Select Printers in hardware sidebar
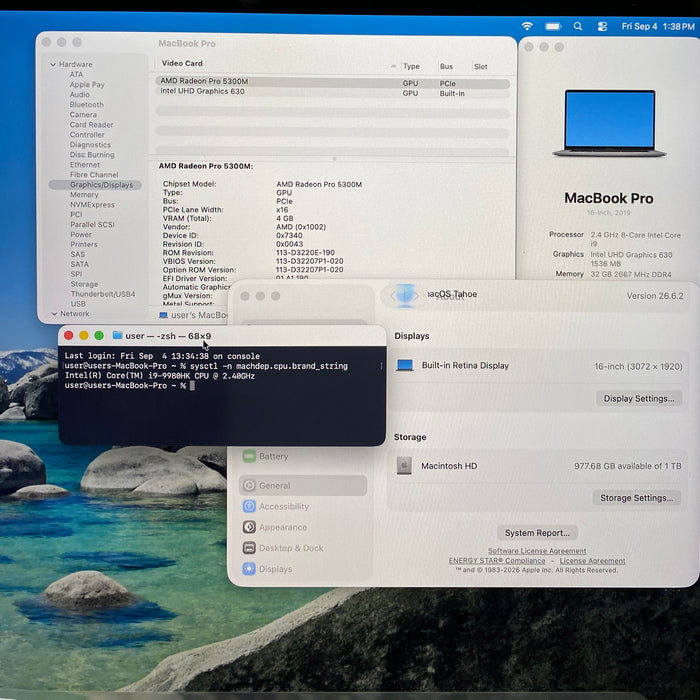 click(83, 244)
